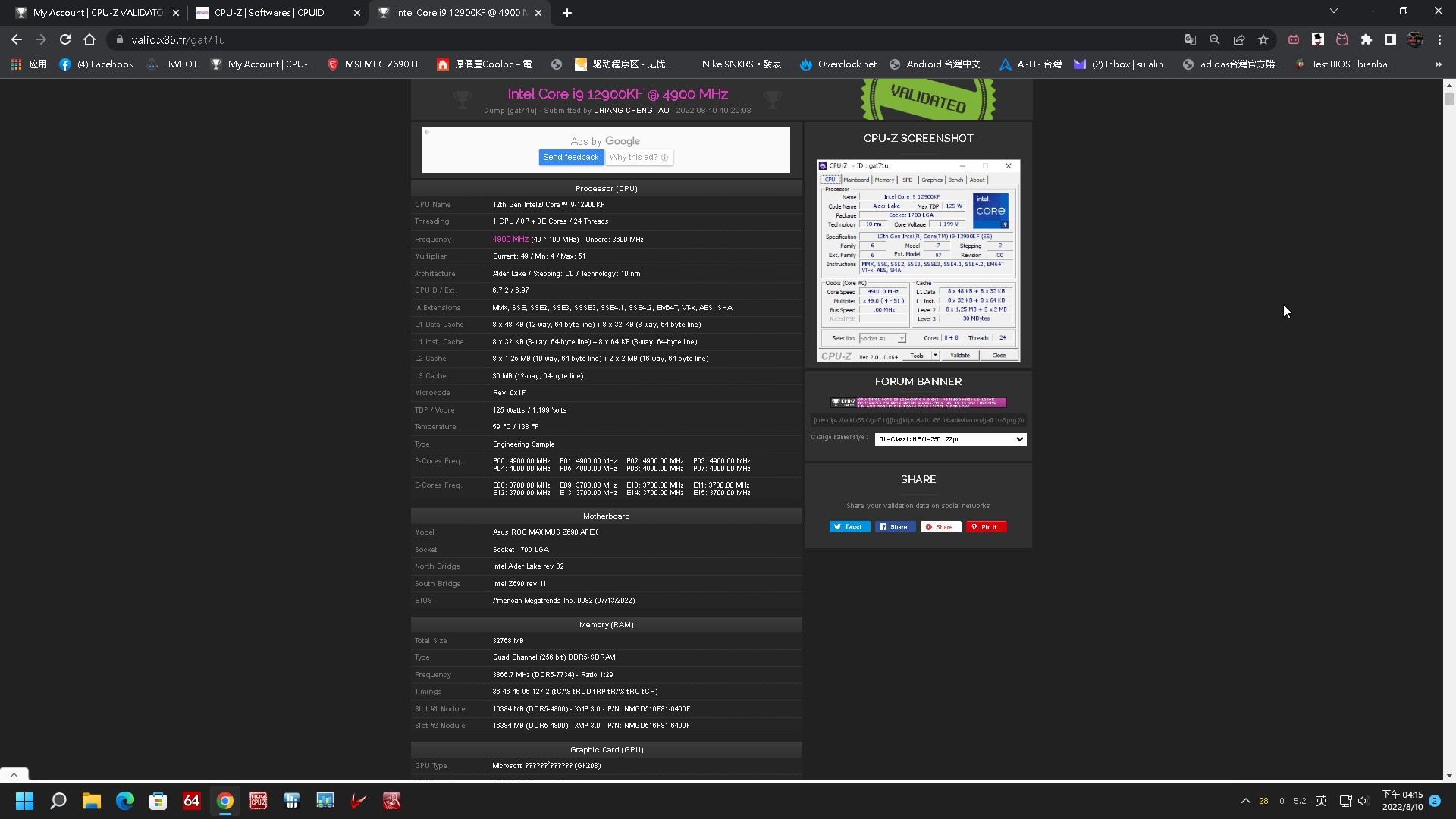Open the Windows Start menu
1456x819 pixels.
(x=25, y=801)
